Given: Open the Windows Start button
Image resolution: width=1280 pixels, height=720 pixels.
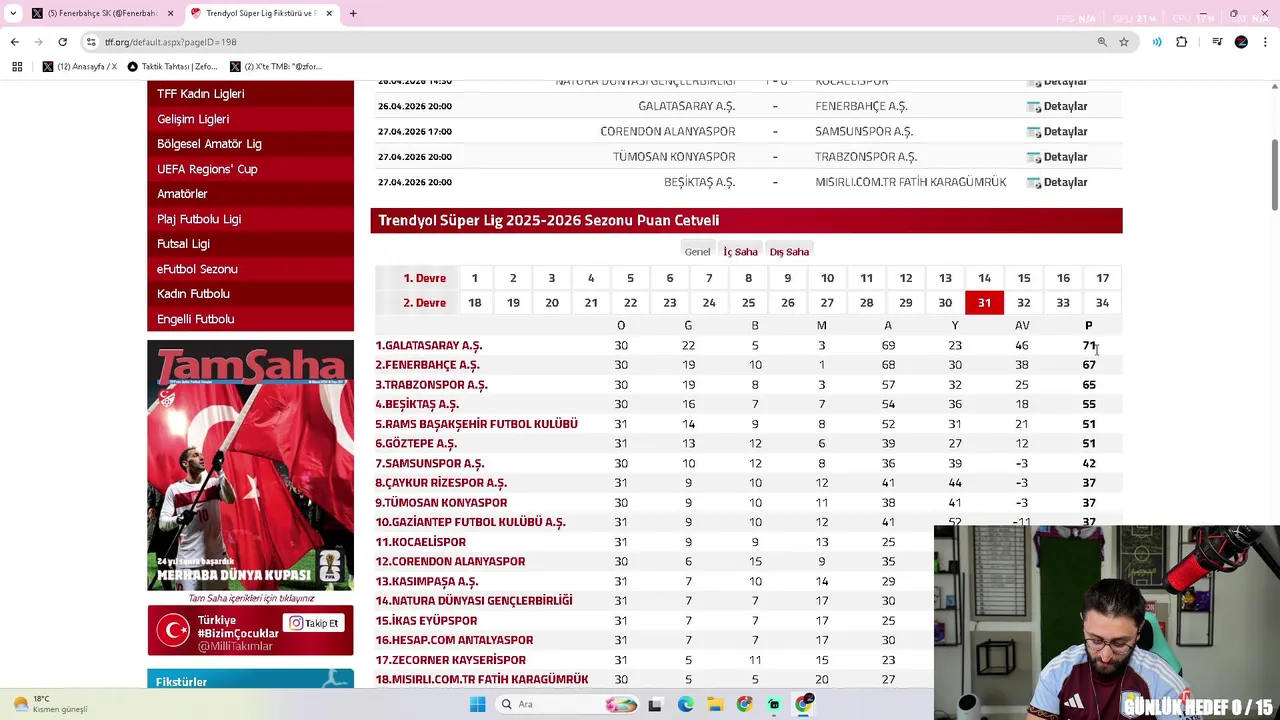Looking at the screenshot, I should pos(477,704).
